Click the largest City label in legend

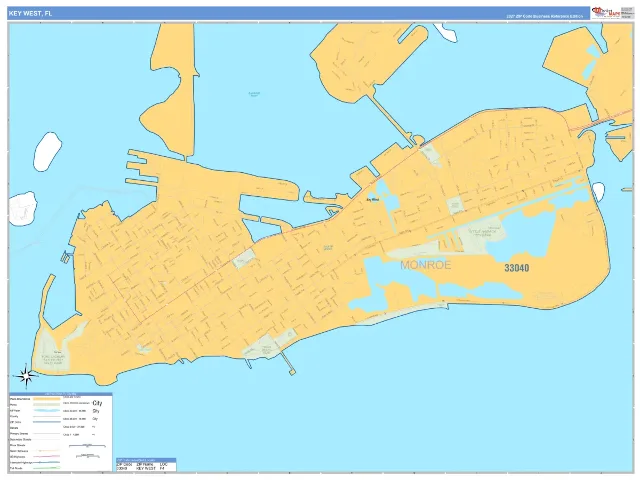(x=97, y=403)
